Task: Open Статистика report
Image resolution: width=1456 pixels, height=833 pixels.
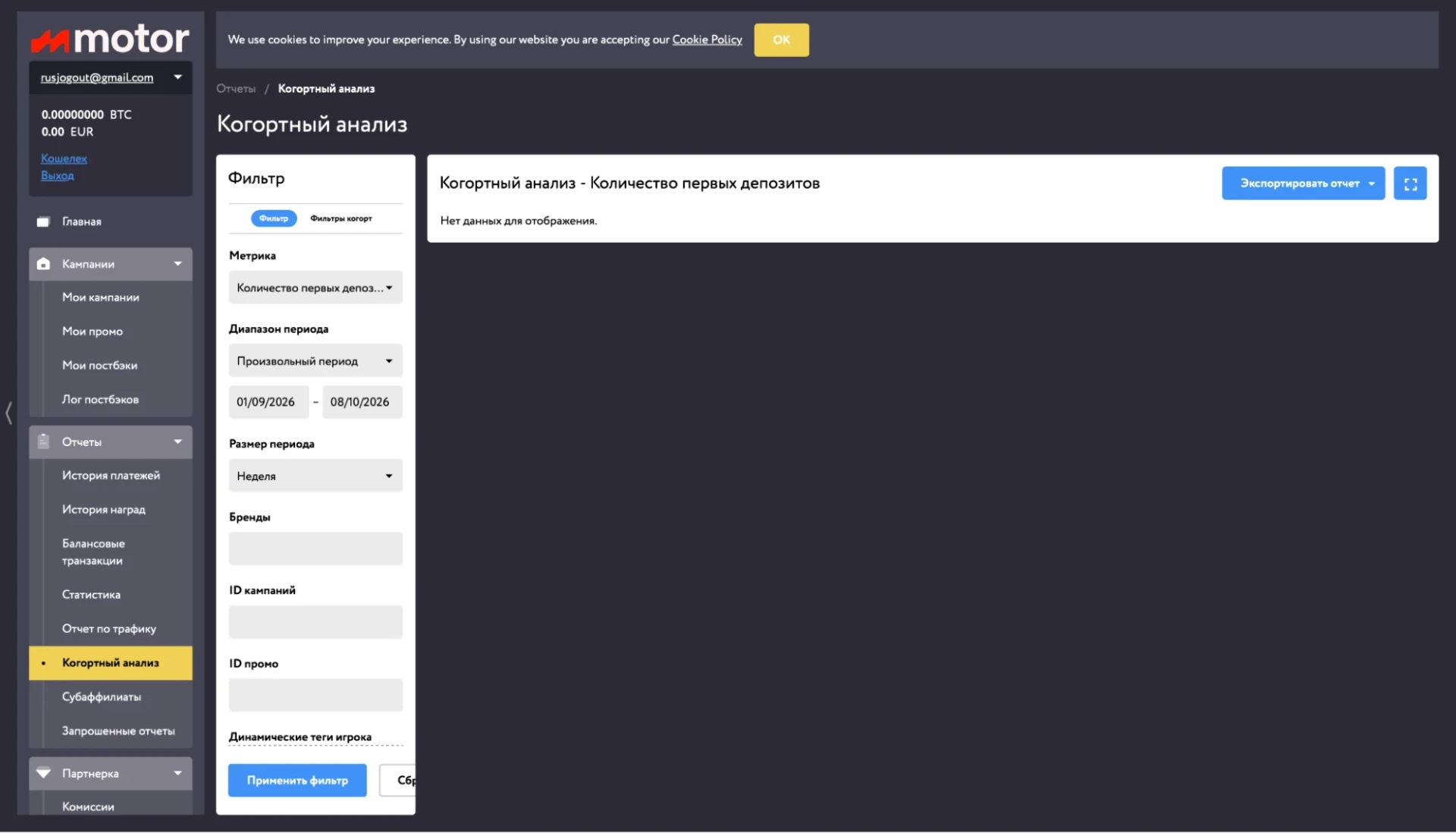Action: (x=91, y=595)
